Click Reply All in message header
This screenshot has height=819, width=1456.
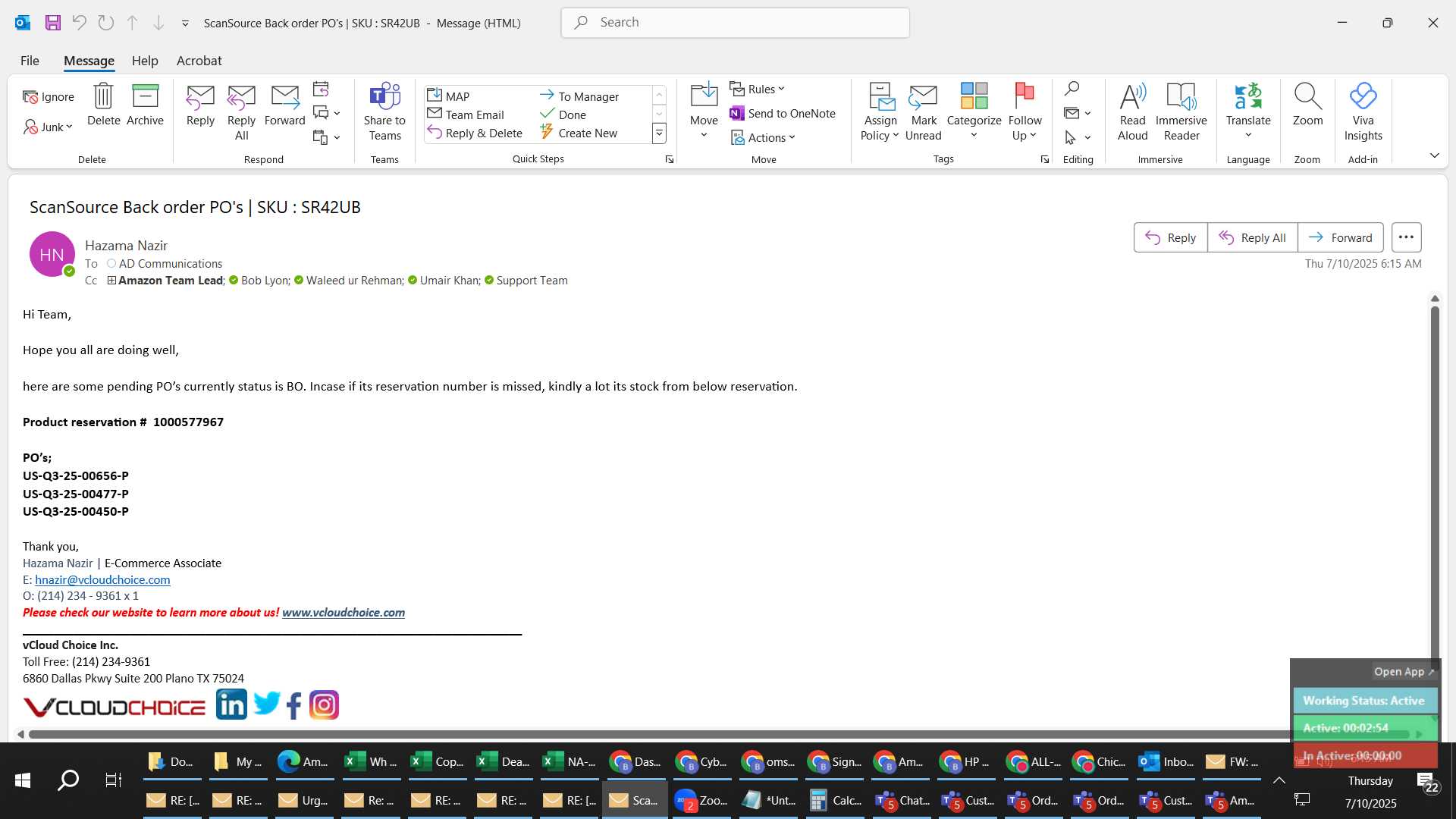1252,237
